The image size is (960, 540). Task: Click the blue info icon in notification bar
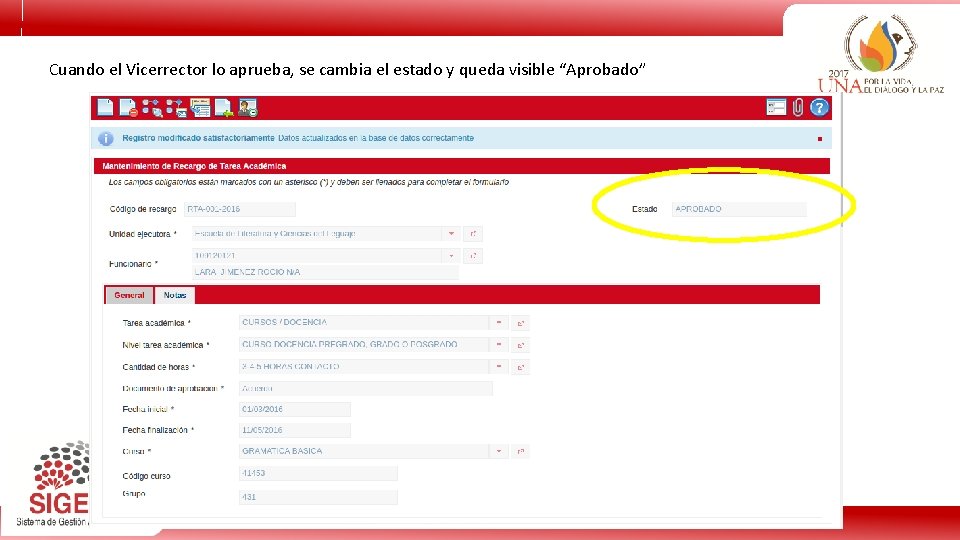tap(105, 139)
